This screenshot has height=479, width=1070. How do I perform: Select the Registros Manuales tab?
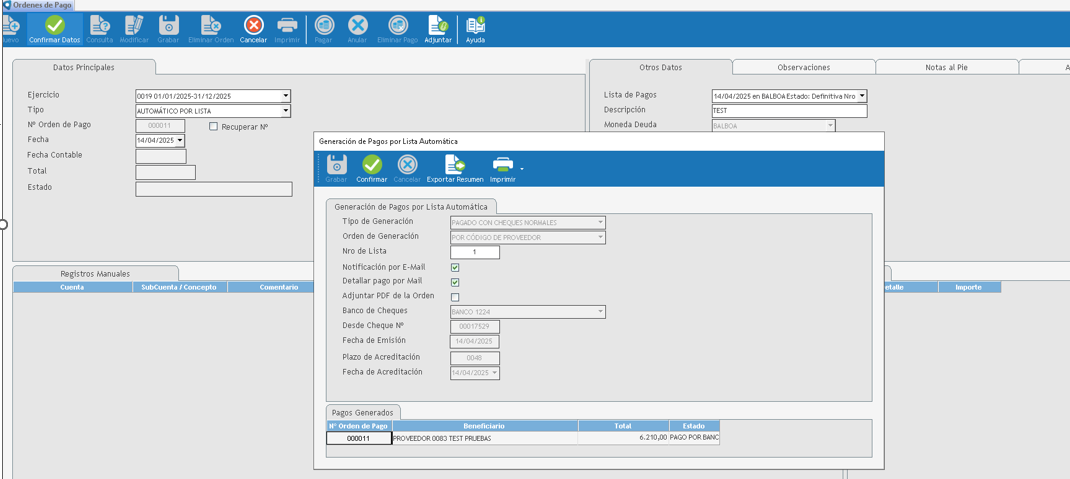[x=95, y=273]
